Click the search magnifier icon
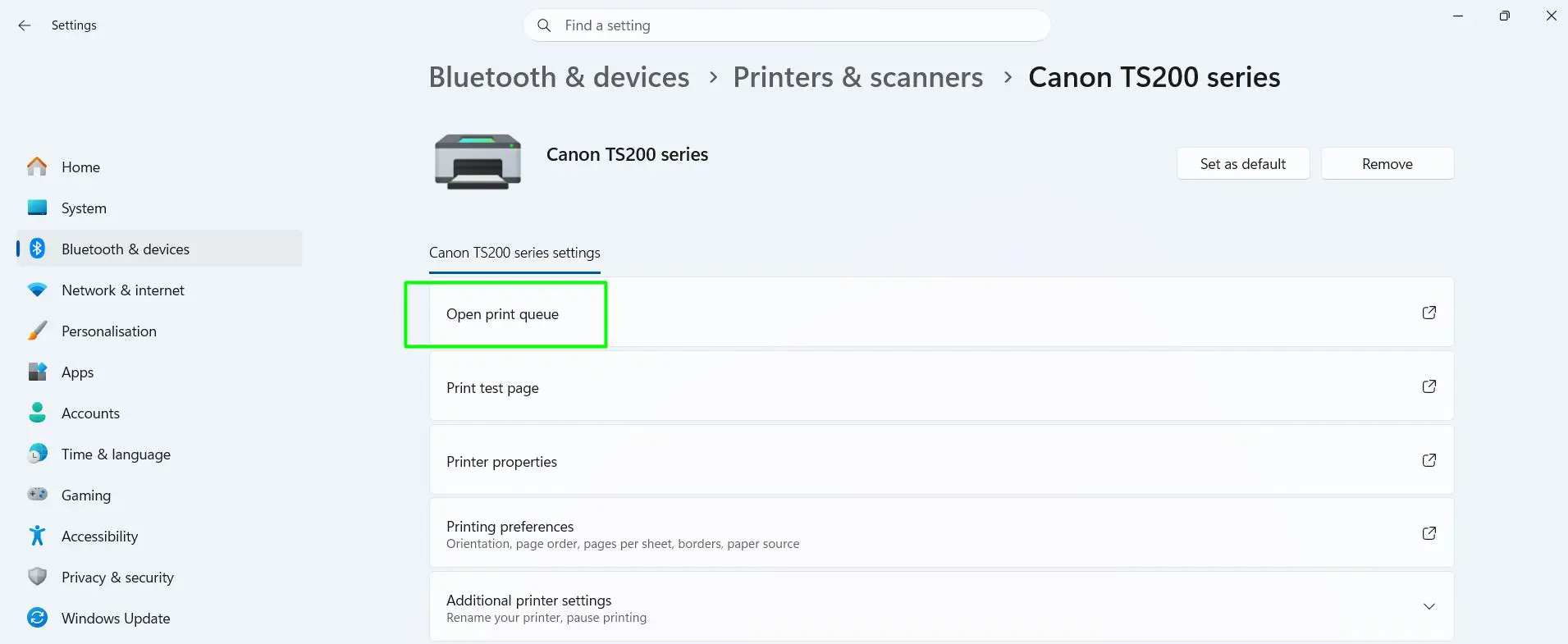Viewport: 1568px width, 644px height. point(544,25)
